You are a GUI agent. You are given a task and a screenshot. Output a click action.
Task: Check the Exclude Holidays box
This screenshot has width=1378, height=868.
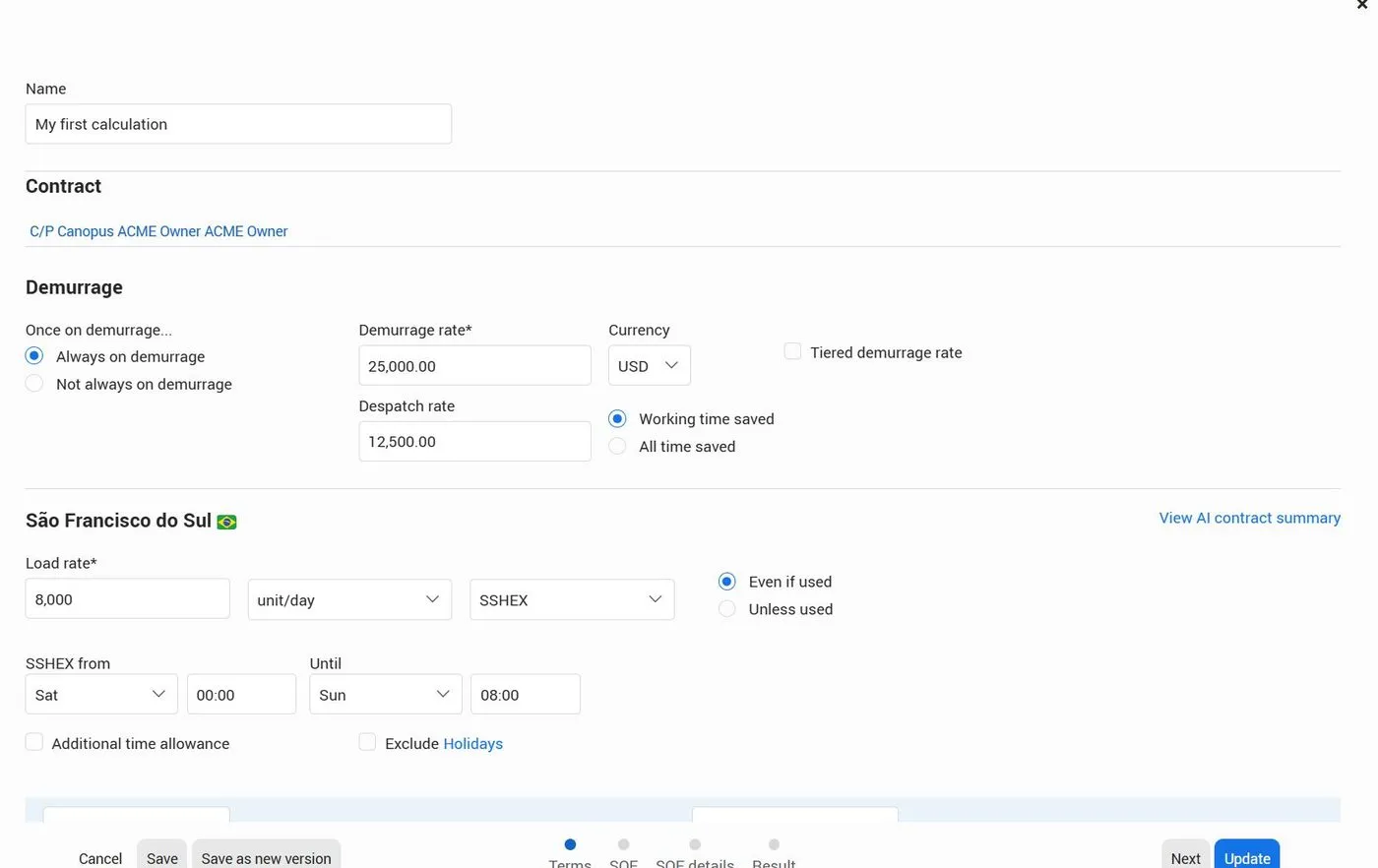367,742
